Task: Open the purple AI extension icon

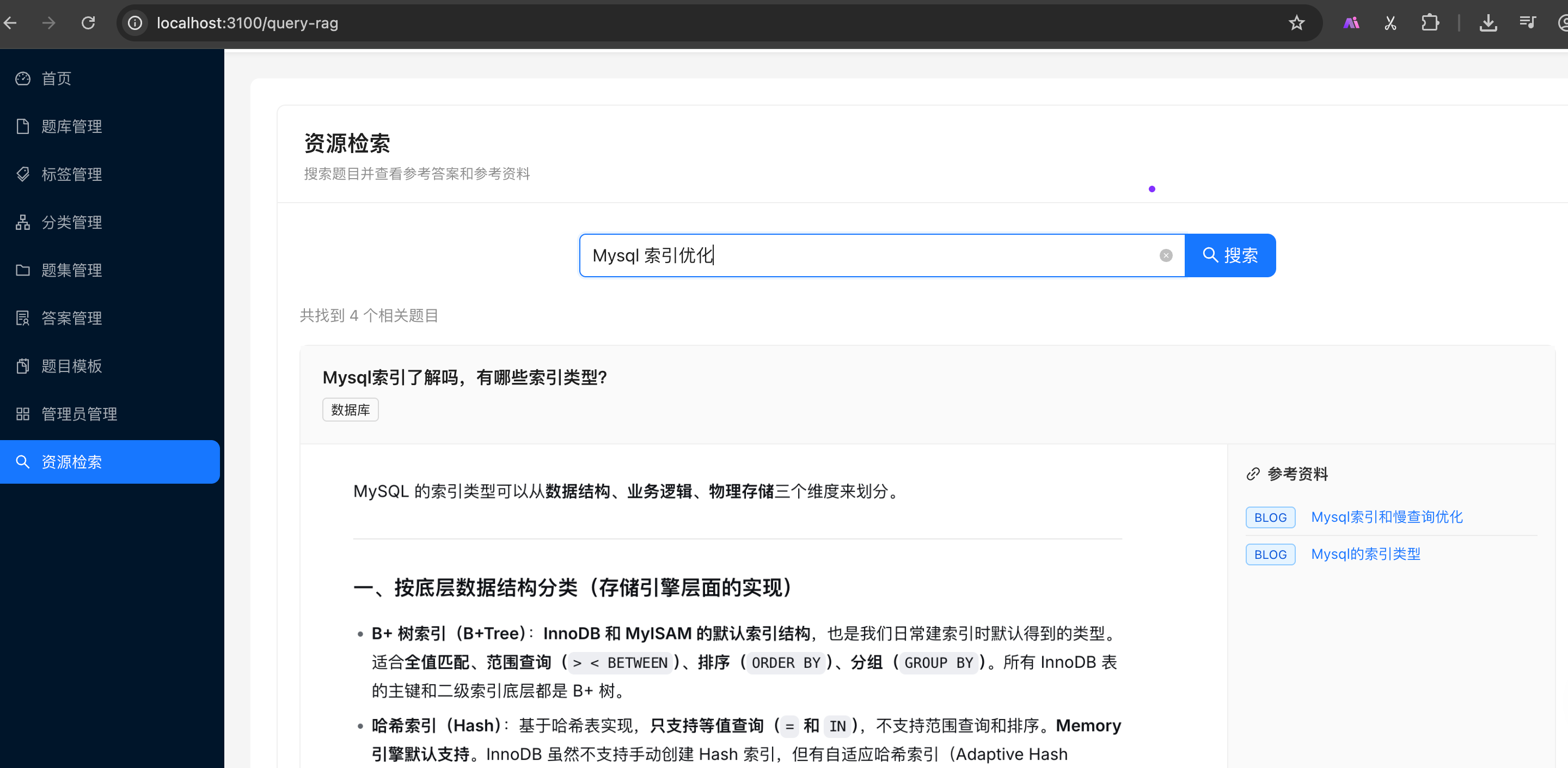Action: (x=1351, y=23)
